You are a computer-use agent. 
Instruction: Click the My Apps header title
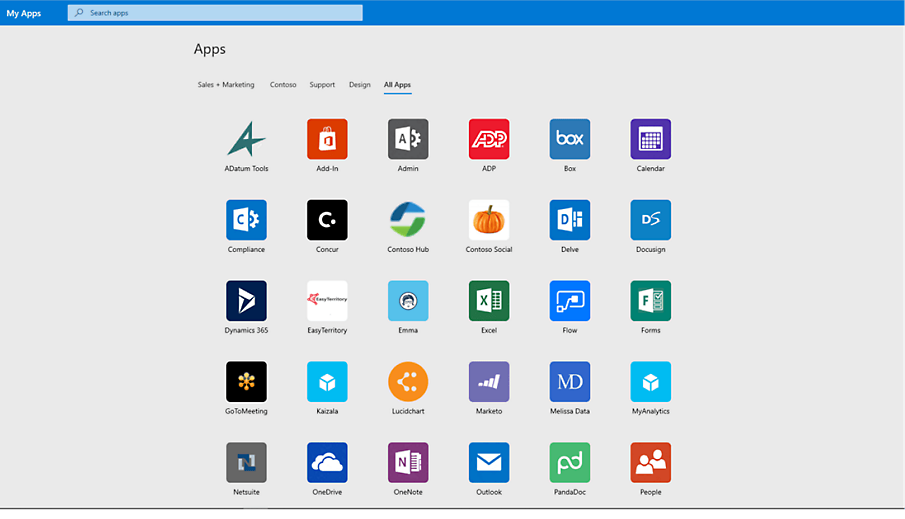24,13
